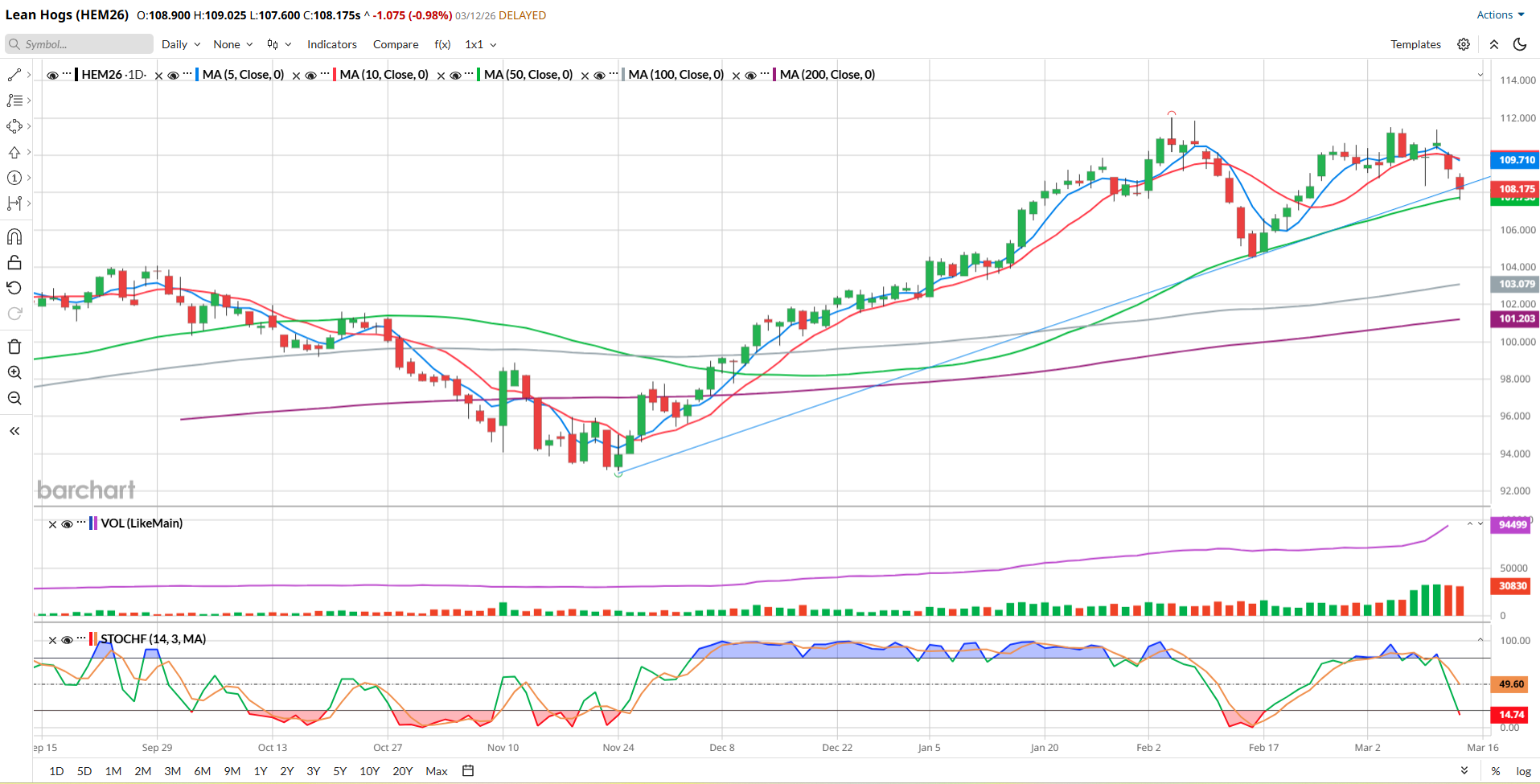This screenshot has height=784, width=1540.
Task: Open the calendar date range icon
Action: [468, 770]
